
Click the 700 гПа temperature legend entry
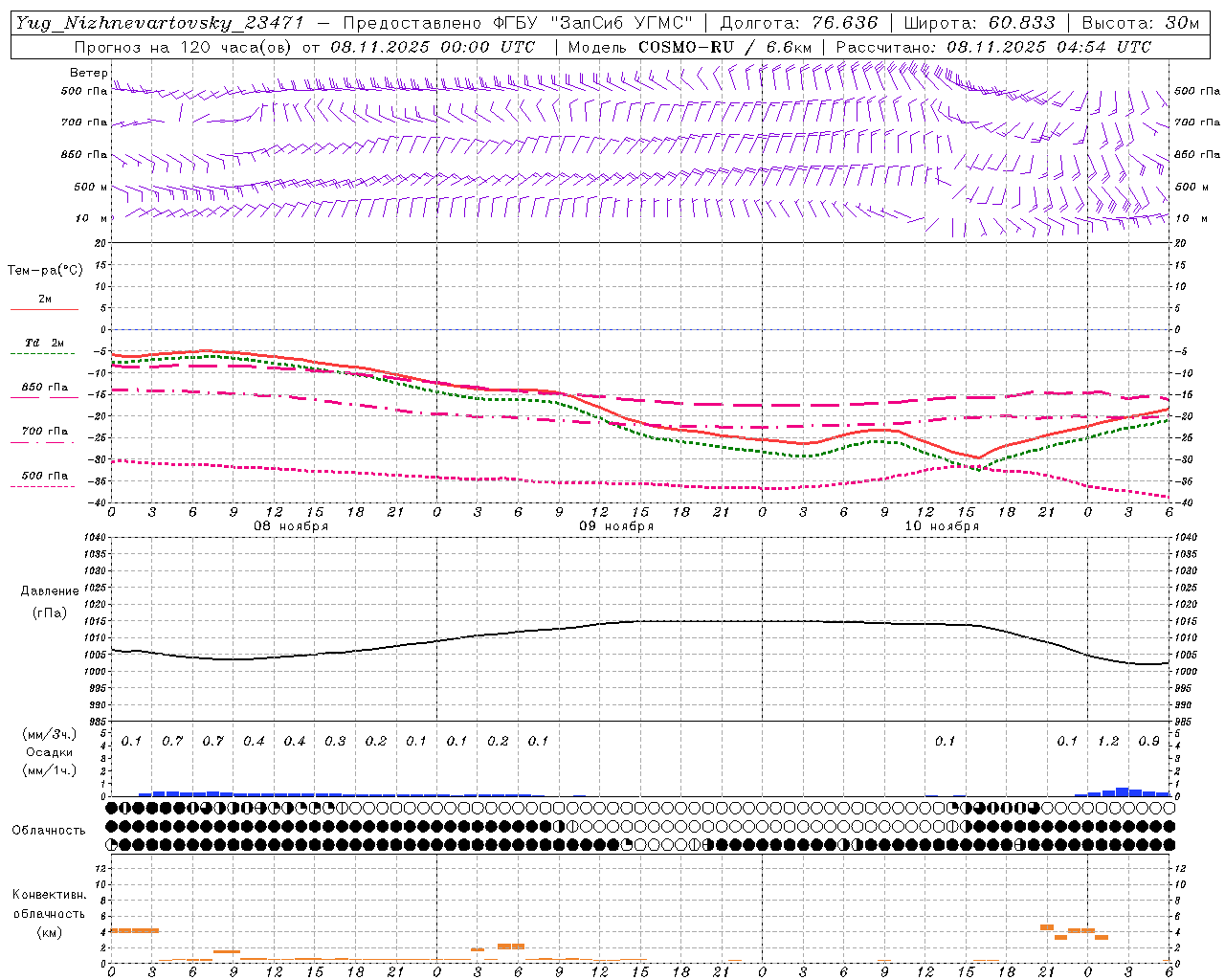pos(45,432)
